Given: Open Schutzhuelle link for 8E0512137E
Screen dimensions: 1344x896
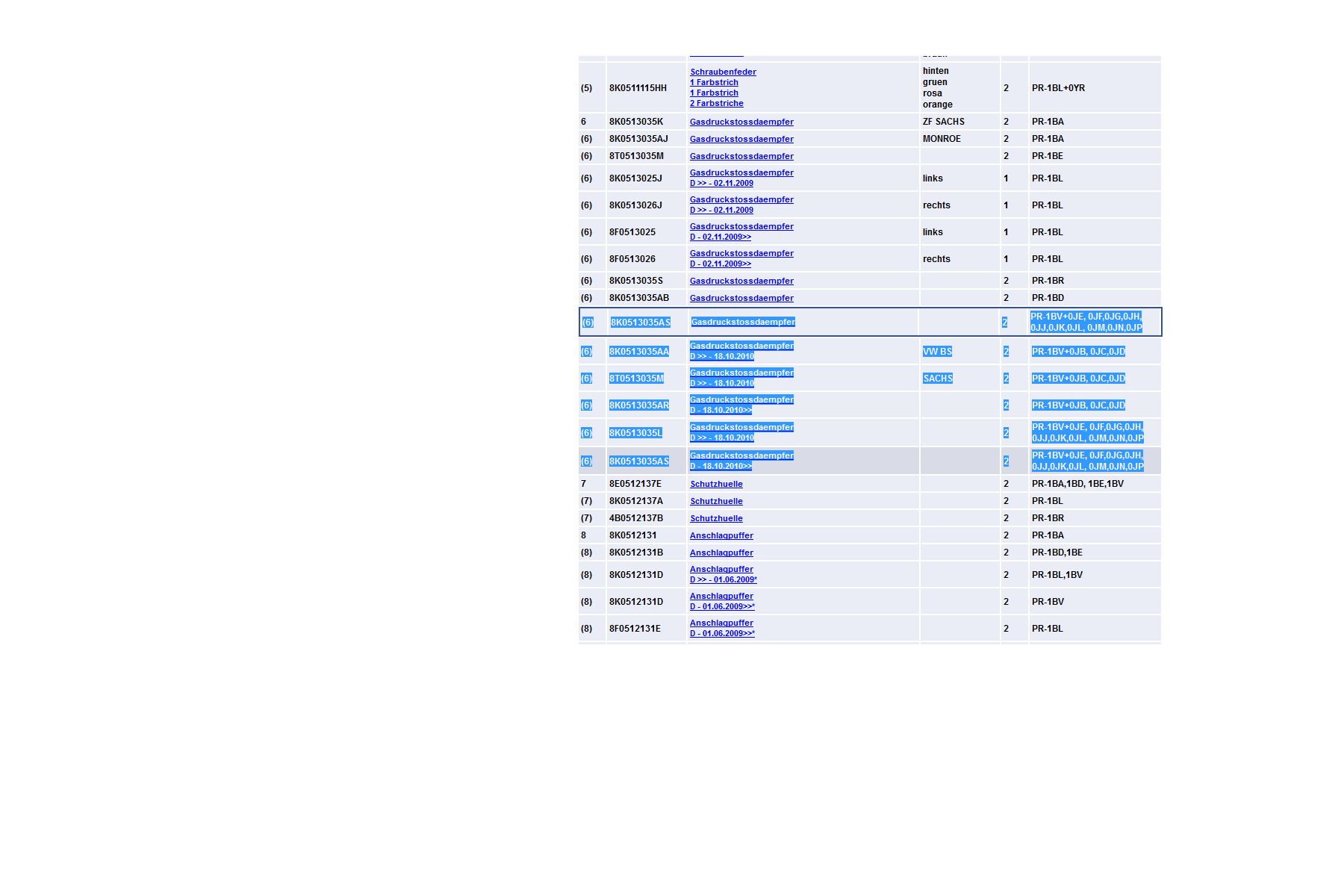Looking at the screenshot, I should [716, 484].
